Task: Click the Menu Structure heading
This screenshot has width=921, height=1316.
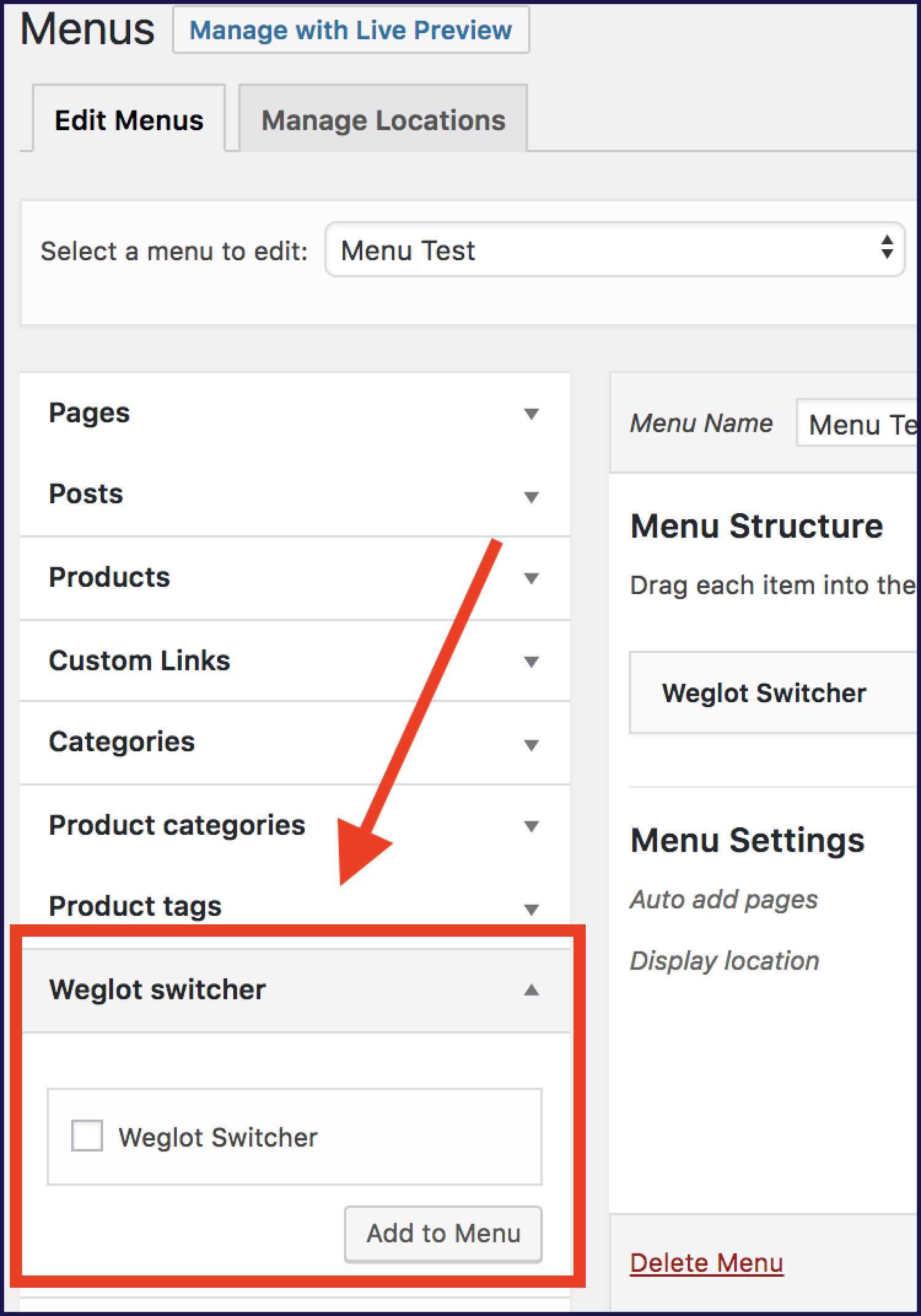Action: (x=757, y=526)
